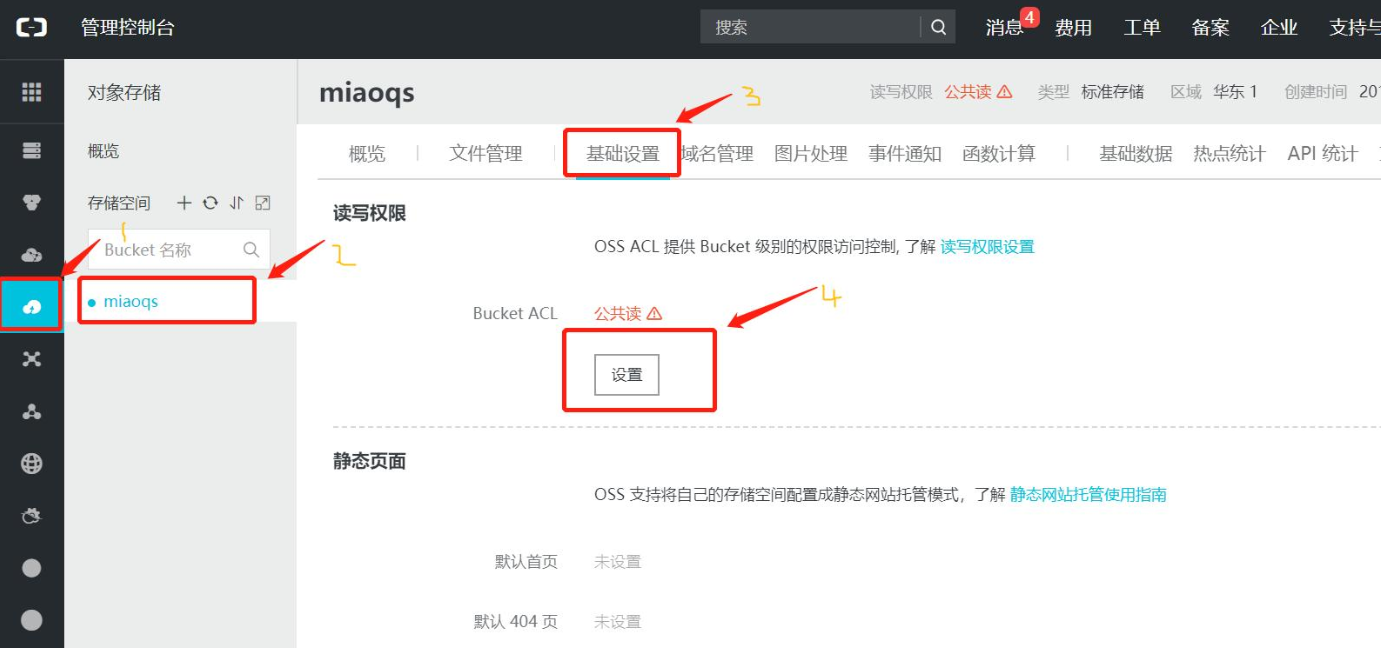This screenshot has width=1381, height=648.
Task: Click 未设置 value for 默认首页
Action: click(x=618, y=562)
